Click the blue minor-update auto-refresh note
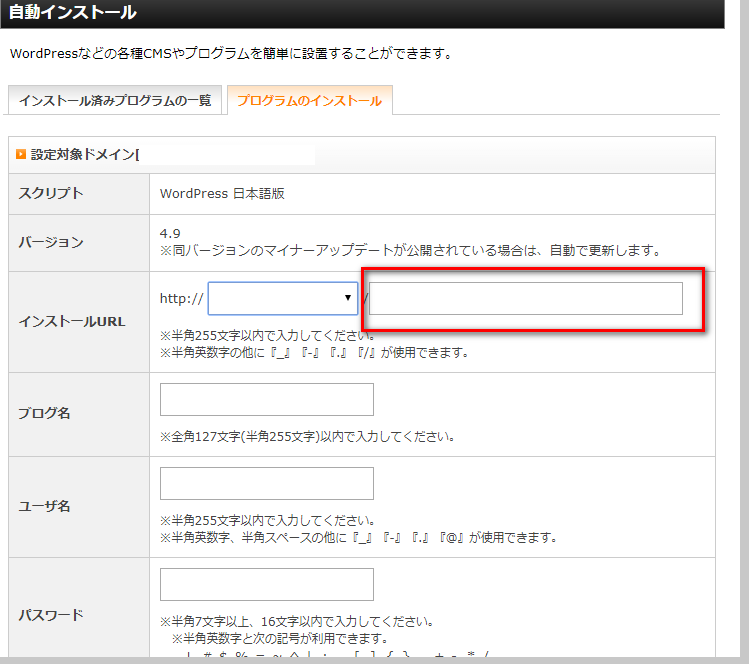Image resolution: width=749 pixels, height=664 pixels. tap(410, 250)
